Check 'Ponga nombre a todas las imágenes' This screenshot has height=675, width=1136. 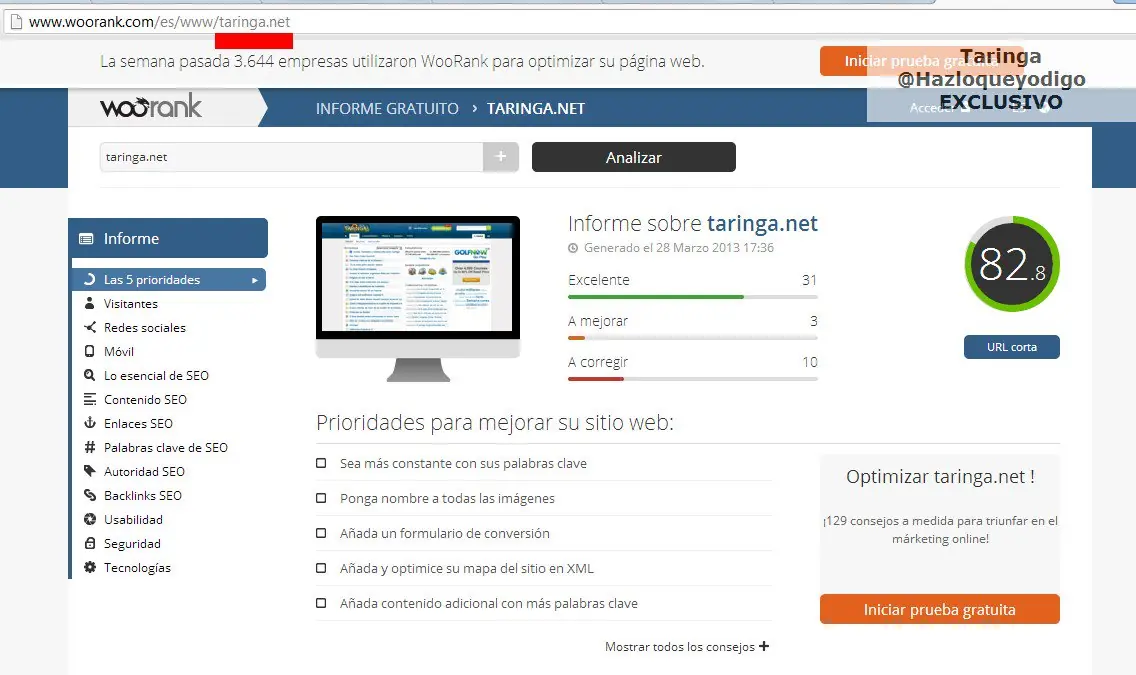coord(321,498)
